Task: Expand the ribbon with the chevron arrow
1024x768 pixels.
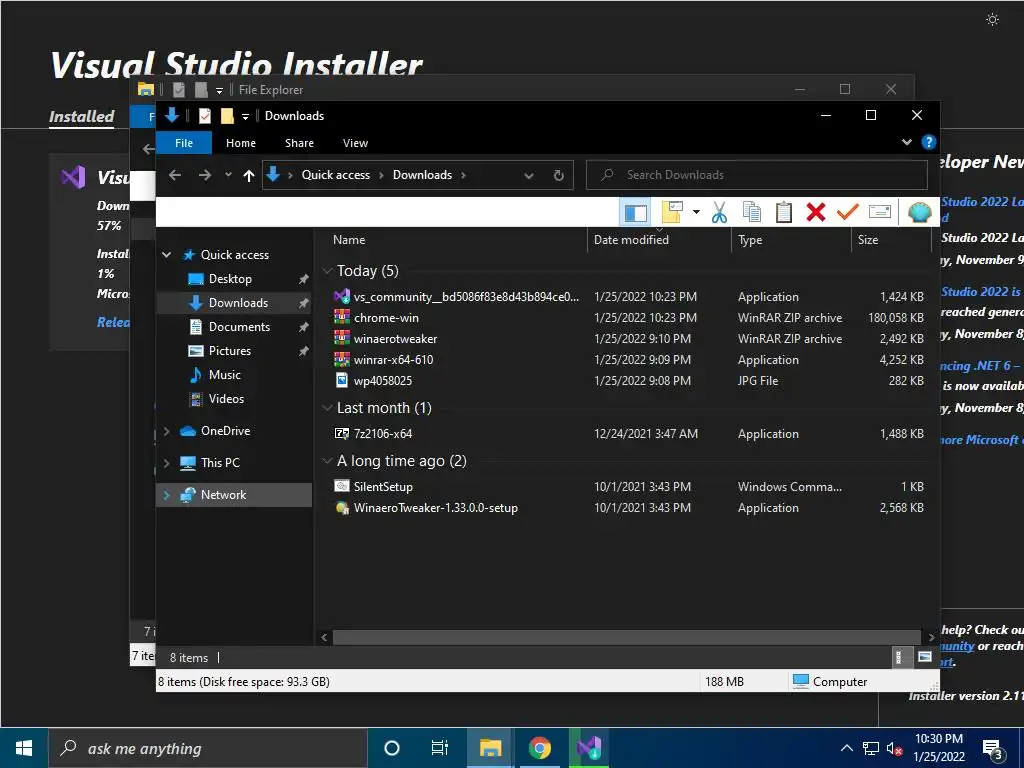Action: pyautogui.click(x=906, y=142)
